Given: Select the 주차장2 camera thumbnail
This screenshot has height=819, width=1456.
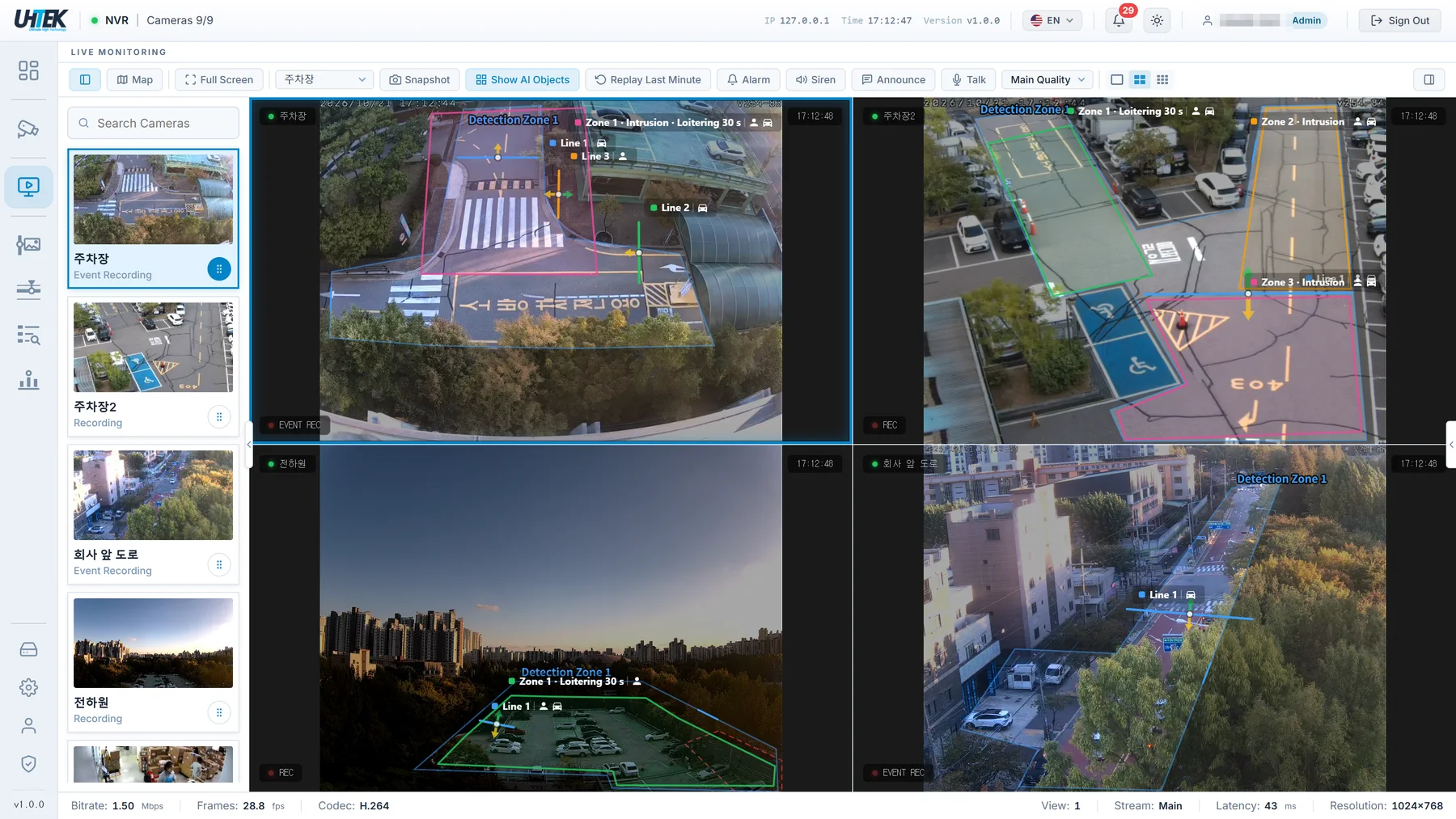Looking at the screenshot, I should point(153,347).
